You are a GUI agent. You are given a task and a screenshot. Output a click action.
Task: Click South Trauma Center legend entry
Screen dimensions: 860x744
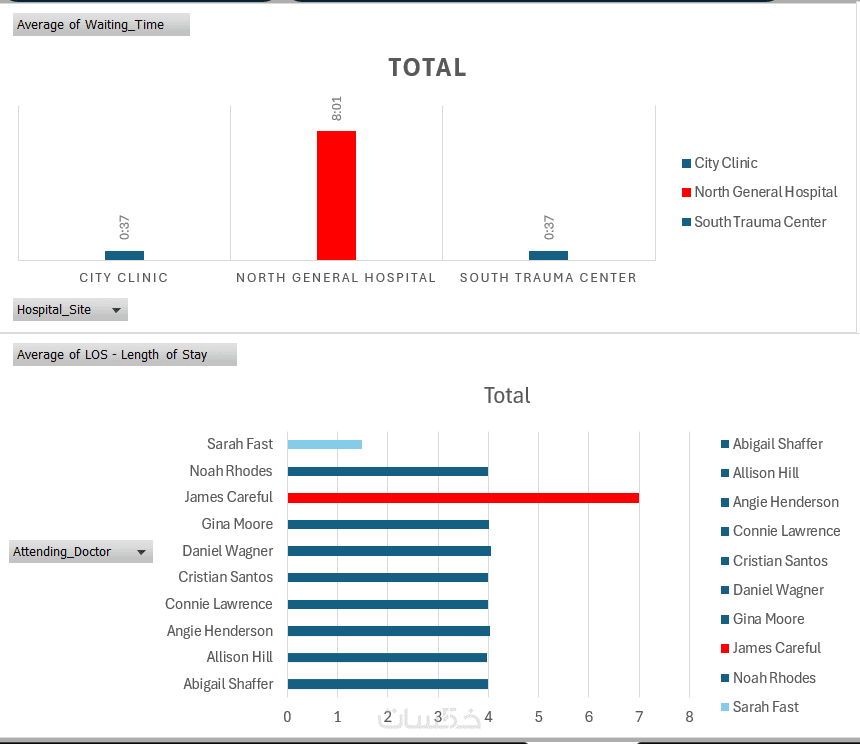tap(754, 222)
